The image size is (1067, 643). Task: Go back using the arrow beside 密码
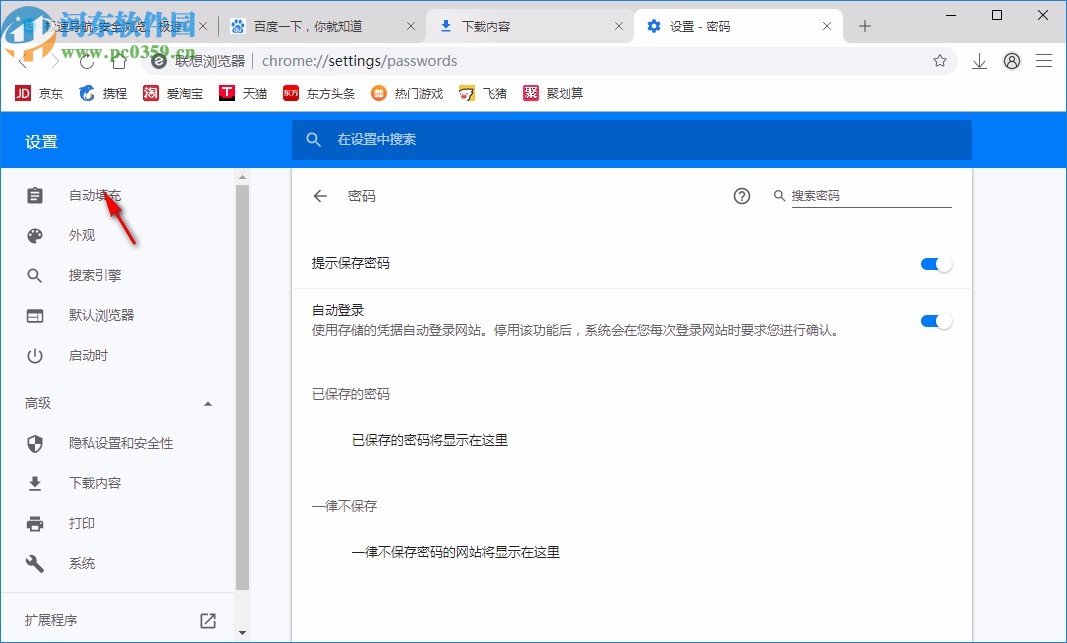click(x=319, y=196)
